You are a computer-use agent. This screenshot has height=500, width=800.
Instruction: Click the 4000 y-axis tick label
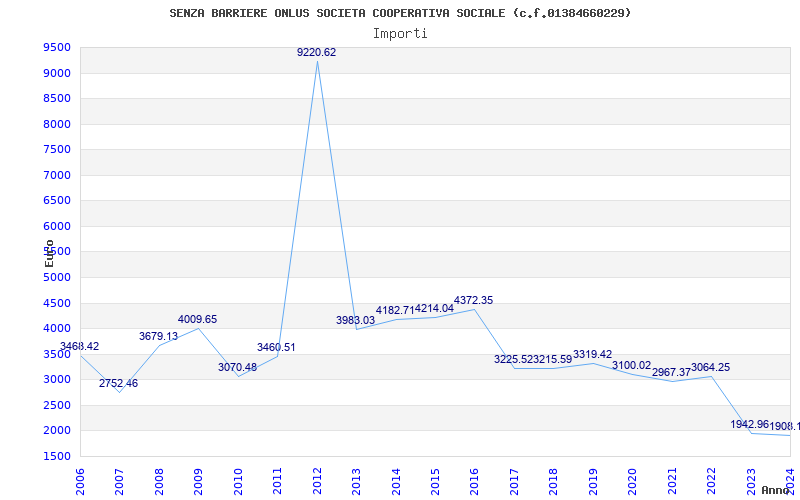(x=57, y=329)
